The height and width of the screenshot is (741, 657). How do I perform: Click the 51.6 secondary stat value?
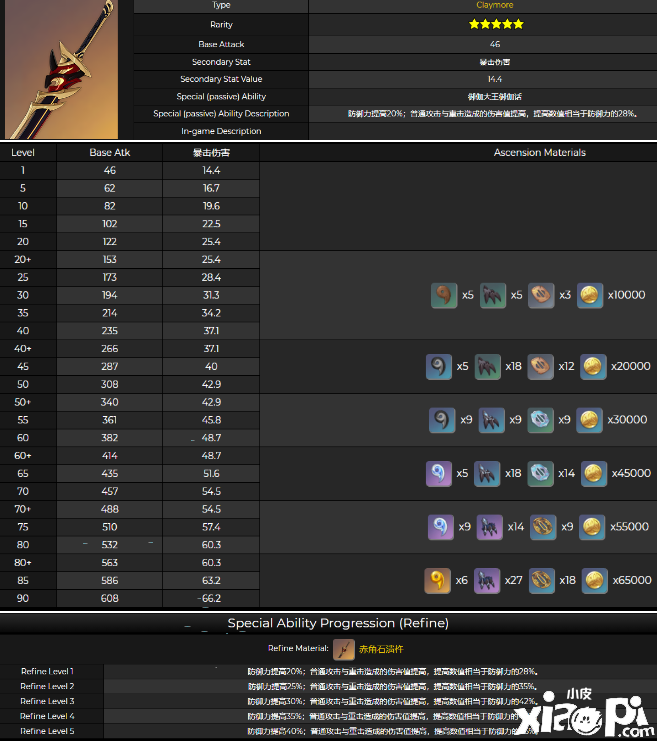coord(211,474)
